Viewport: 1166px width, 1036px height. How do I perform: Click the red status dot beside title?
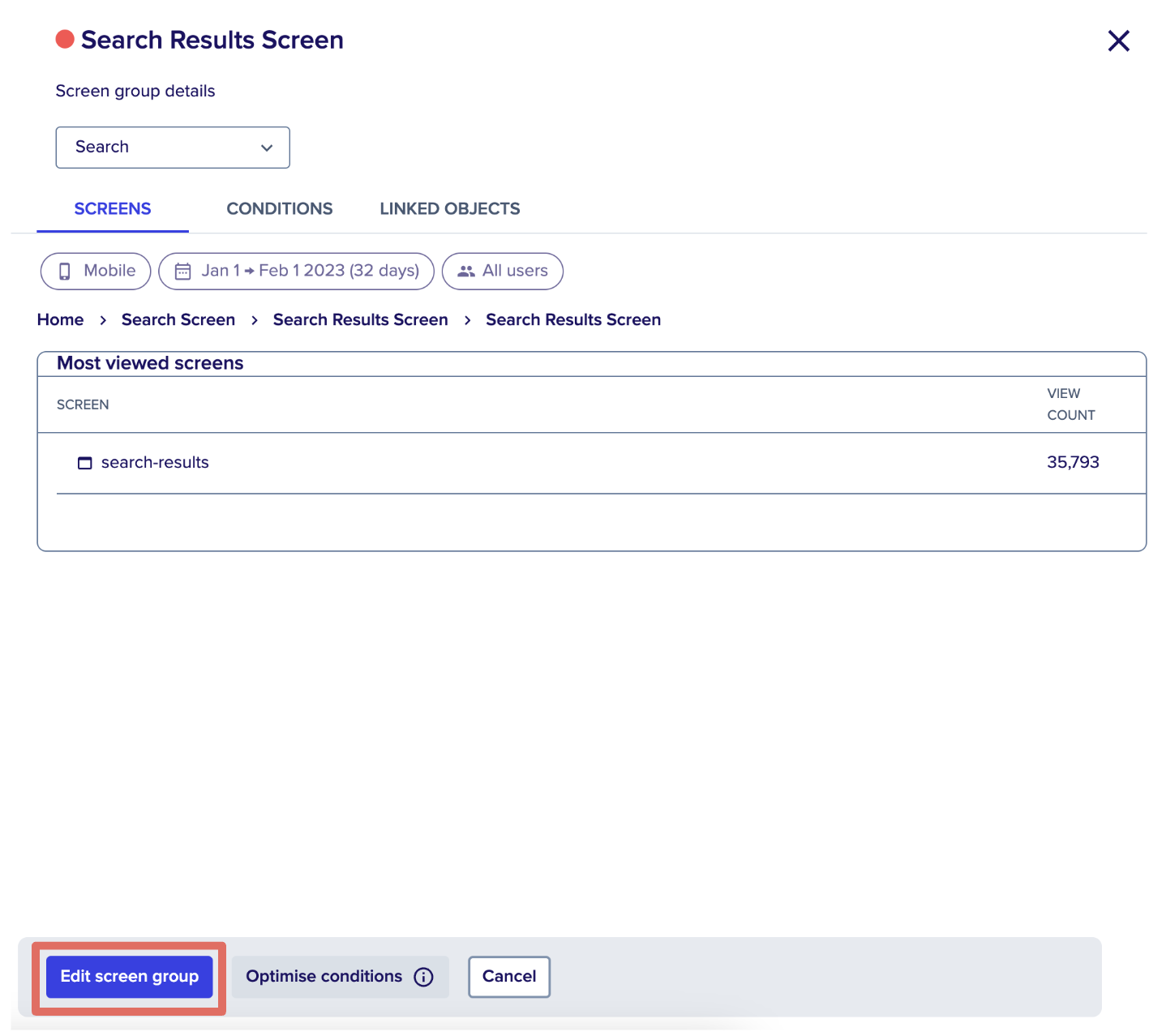click(65, 39)
